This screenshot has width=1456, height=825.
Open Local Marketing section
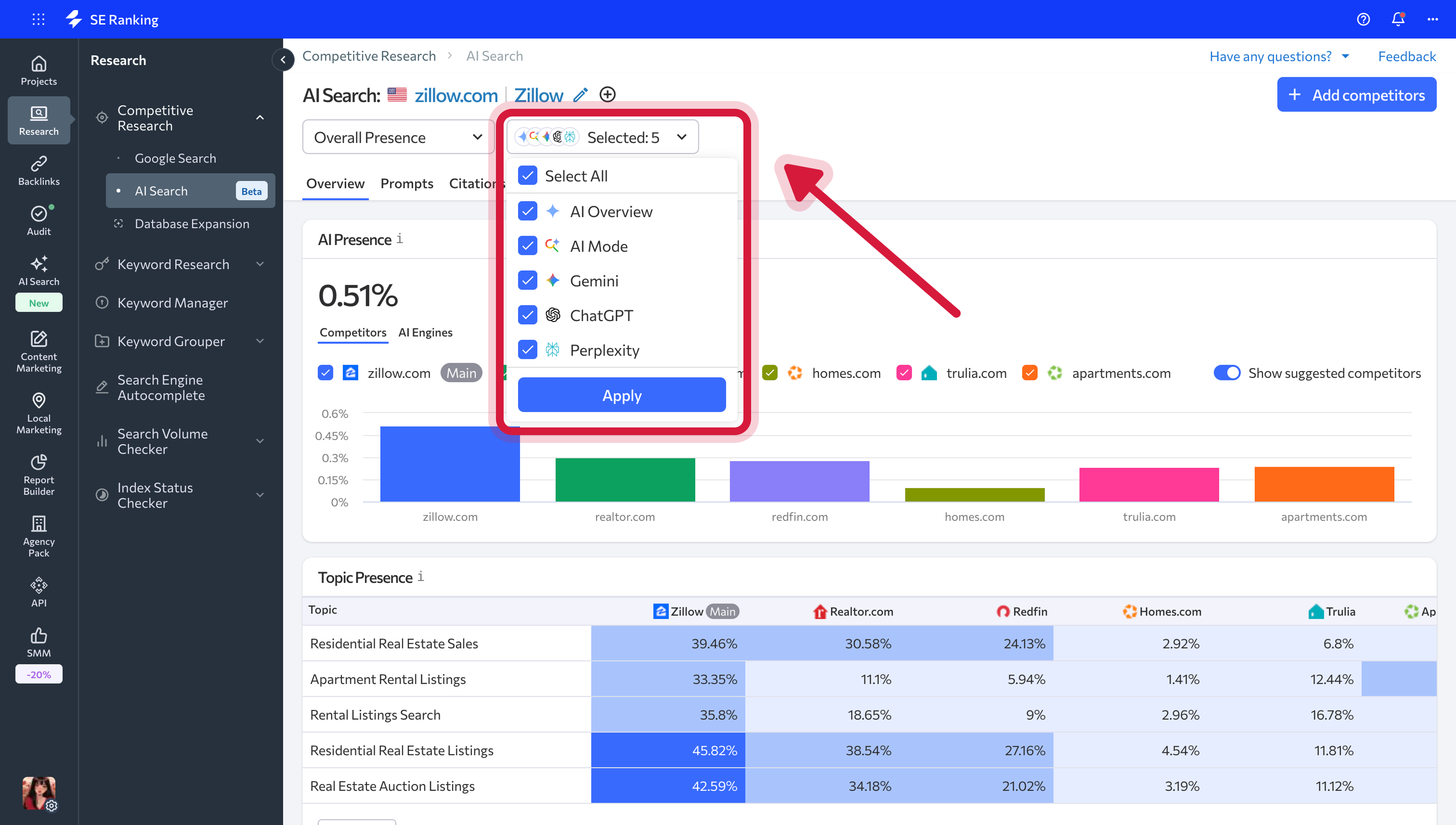click(x=39, y=413)
